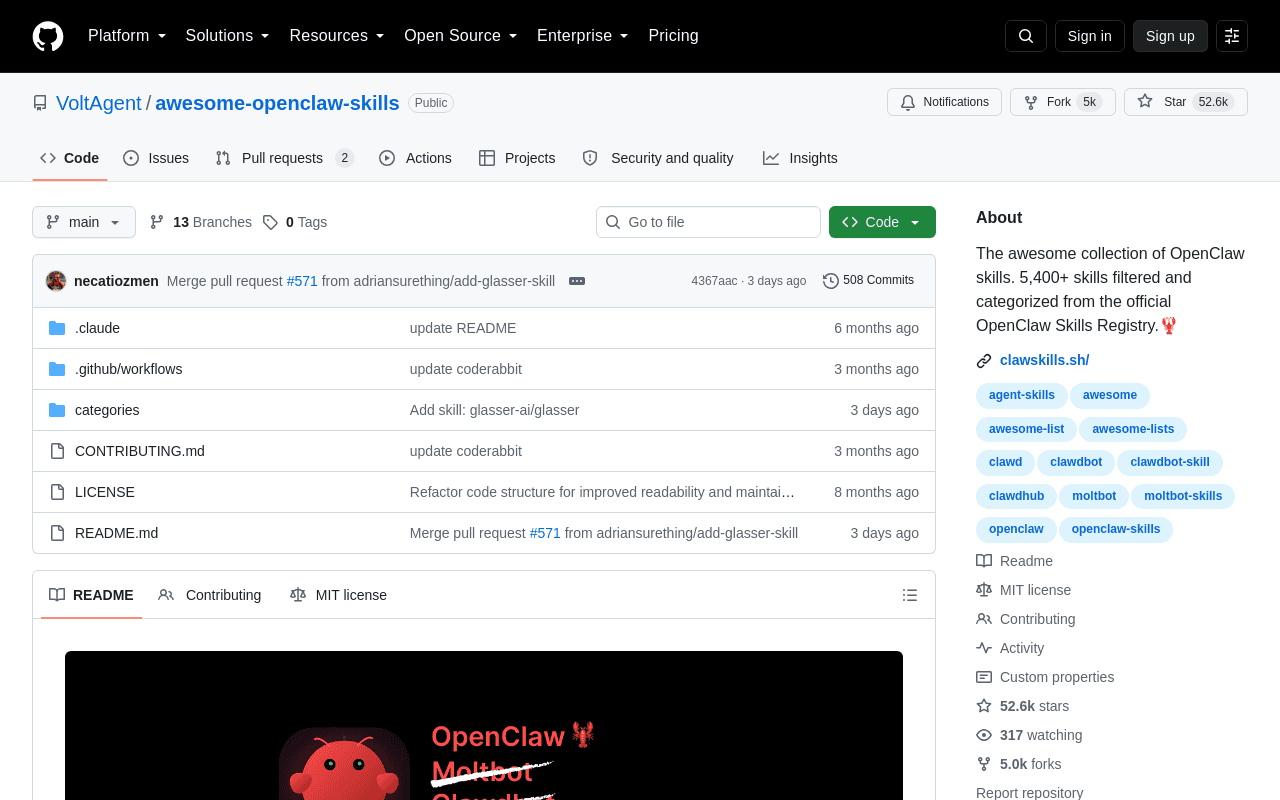Viewport: 1280px width, 800px height.
Task: Open the VoltAgent owner link
Action: [x=99, y=103]
